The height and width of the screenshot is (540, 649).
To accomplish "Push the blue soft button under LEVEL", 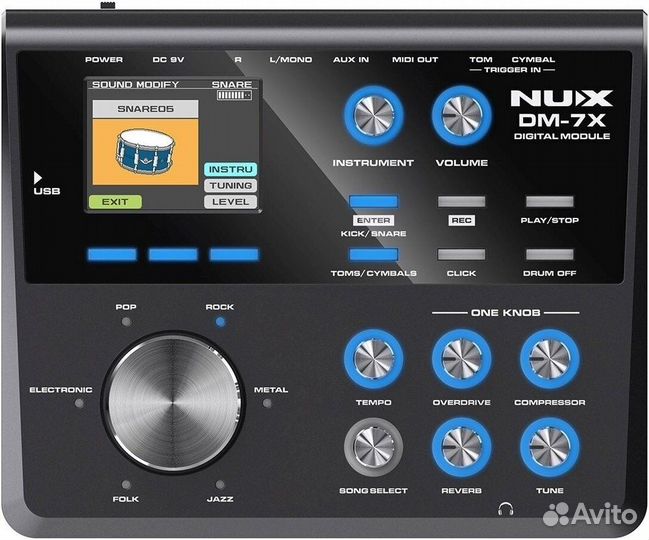I will click(234, 254).
